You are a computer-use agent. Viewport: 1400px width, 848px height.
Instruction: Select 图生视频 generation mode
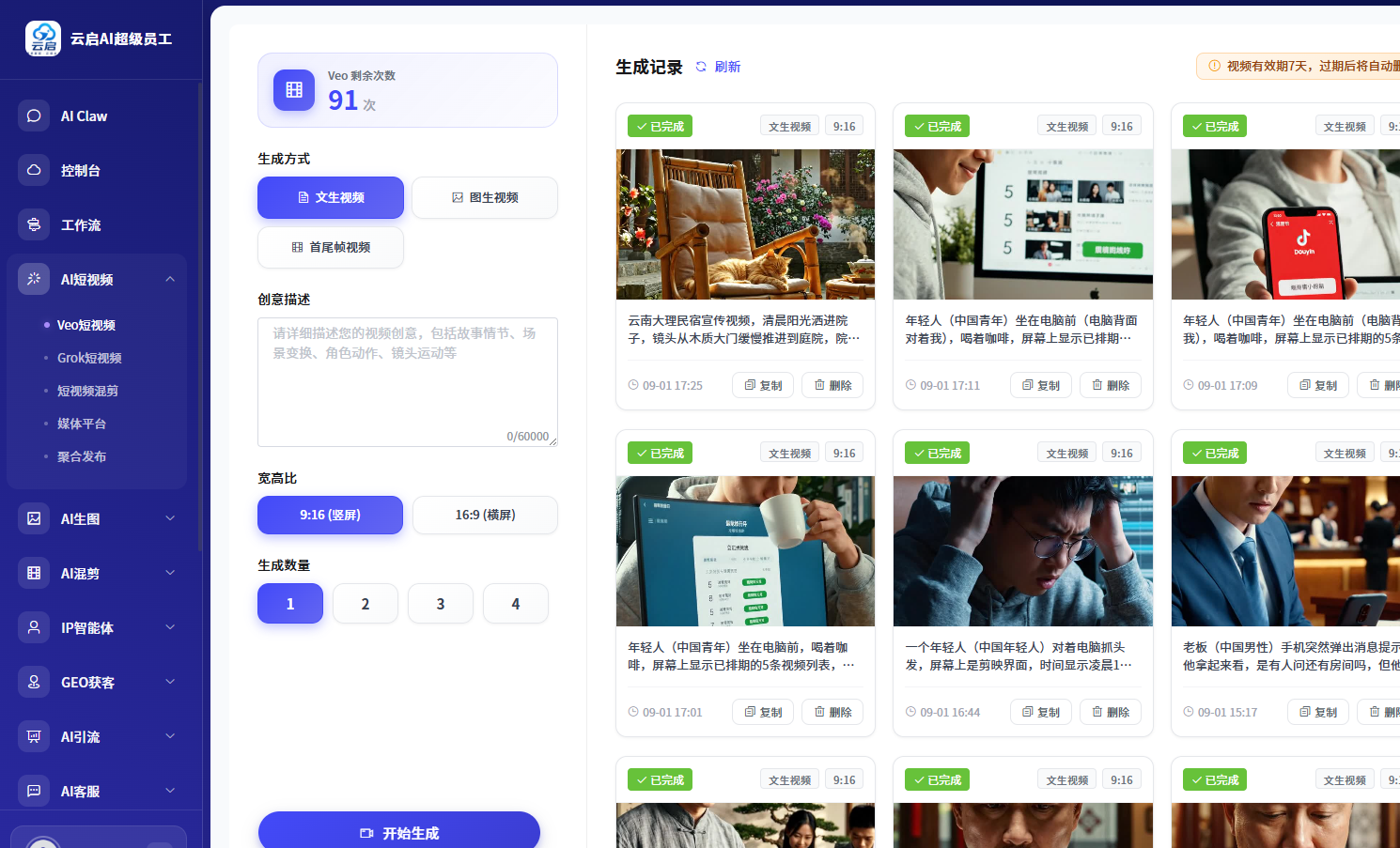(485, 197)
